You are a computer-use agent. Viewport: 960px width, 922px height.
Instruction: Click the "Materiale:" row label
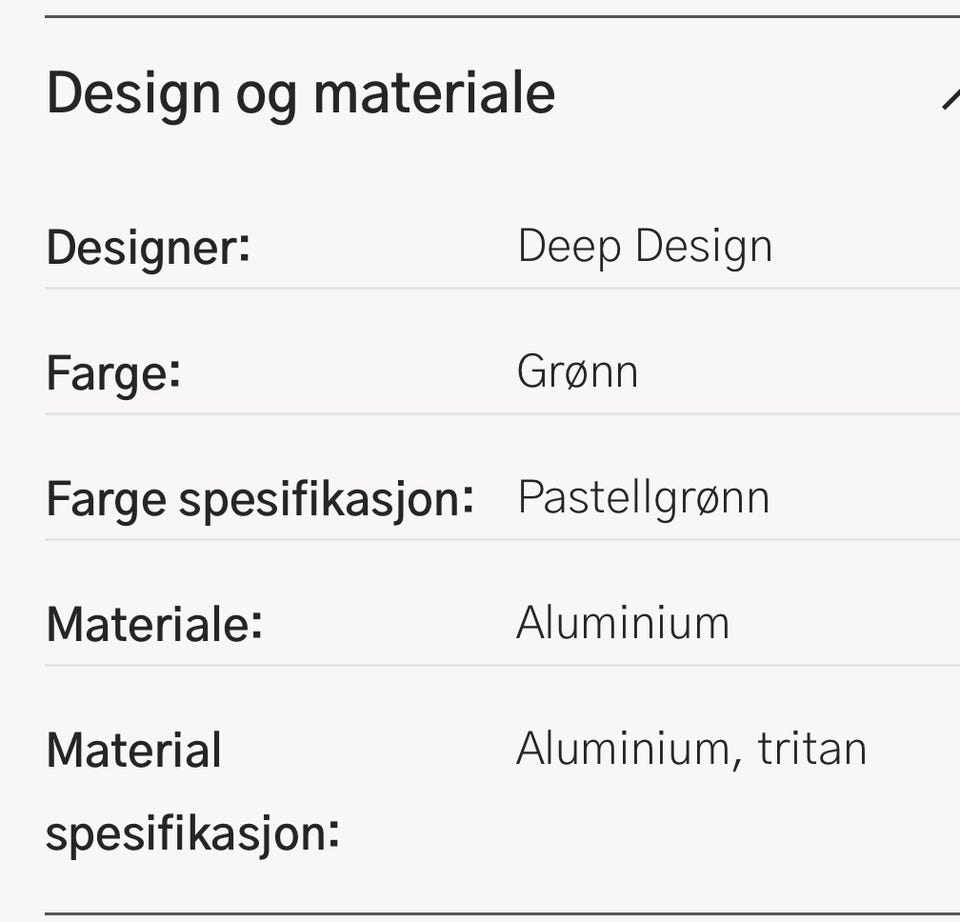click(154, 624)
